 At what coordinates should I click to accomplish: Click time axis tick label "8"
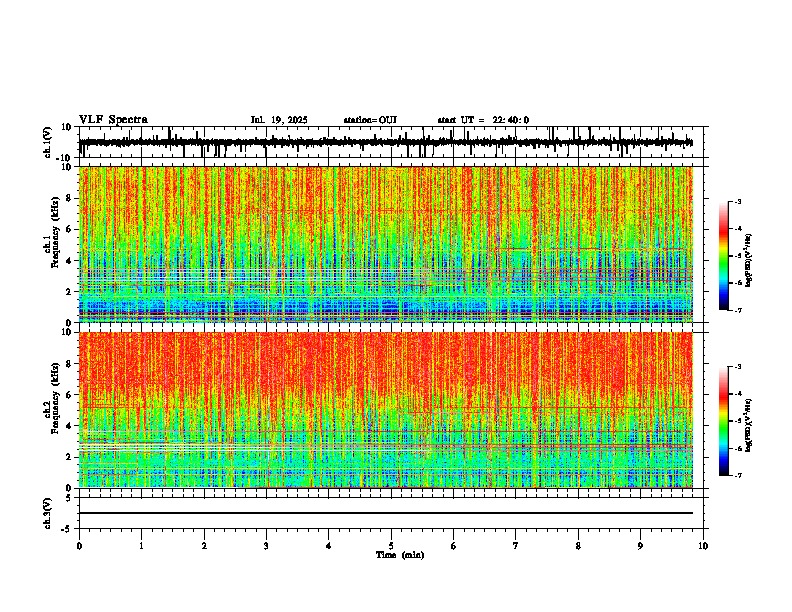(x=578, y=546)
